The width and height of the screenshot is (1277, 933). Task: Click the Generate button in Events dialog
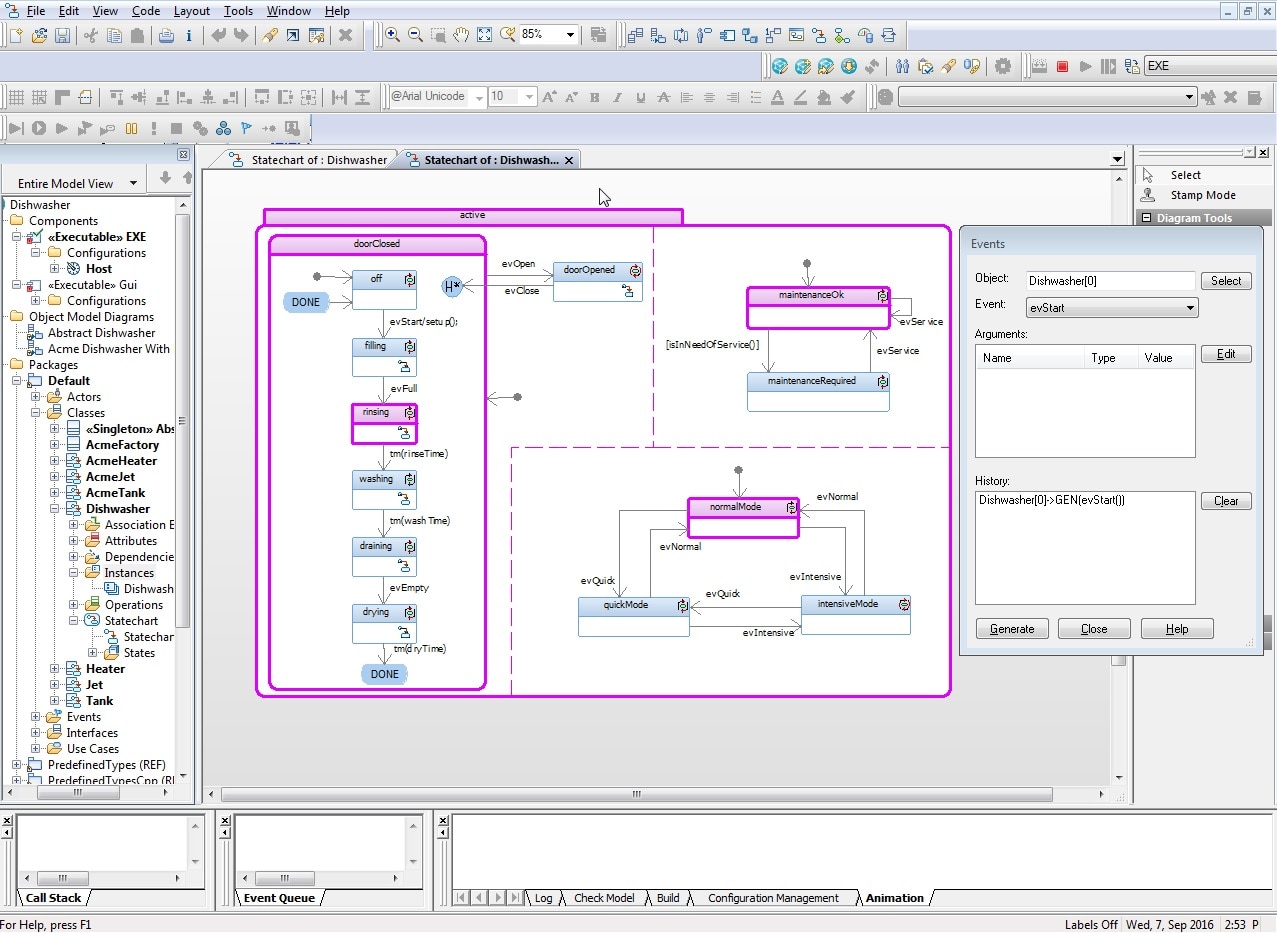pyautogui.click(x=1011, y=628)
